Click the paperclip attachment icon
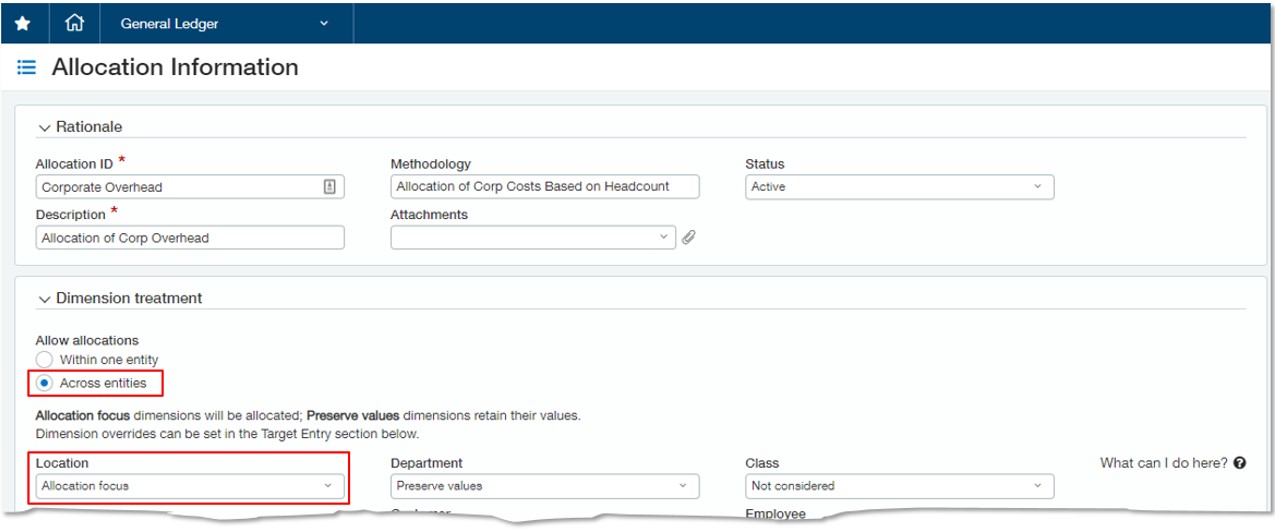 pos(688,237)
